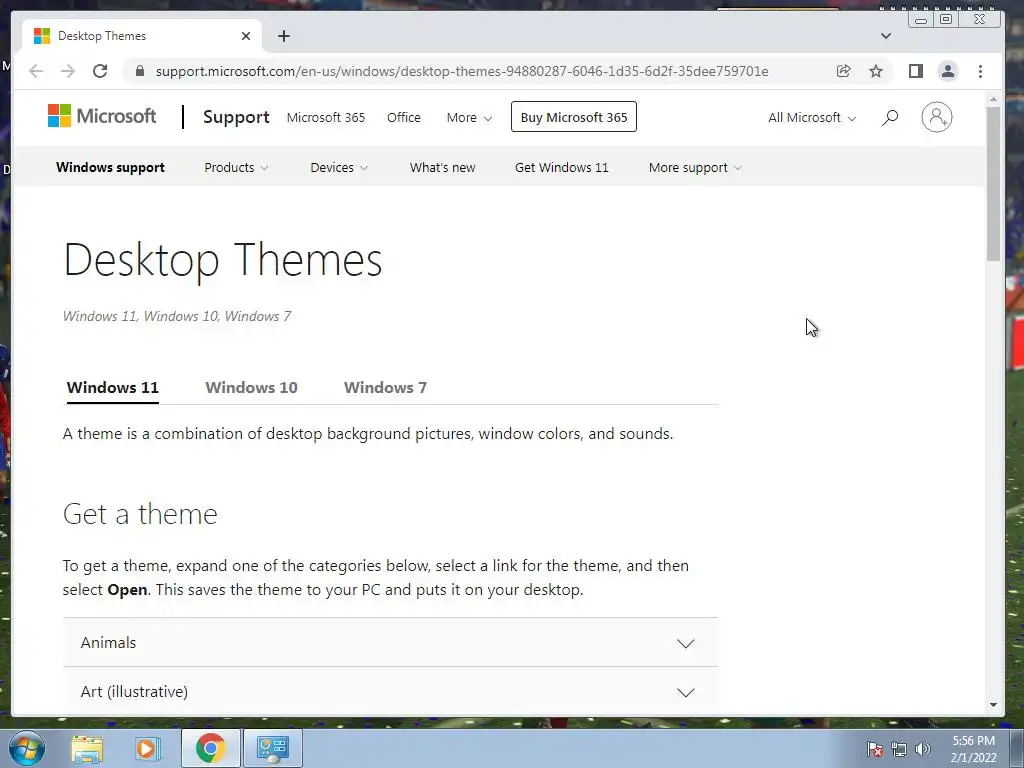Click the Desktop Themes browser tab
This screenshot has height=768, width=1024.
pyautogui.click(x=142, y=36)
